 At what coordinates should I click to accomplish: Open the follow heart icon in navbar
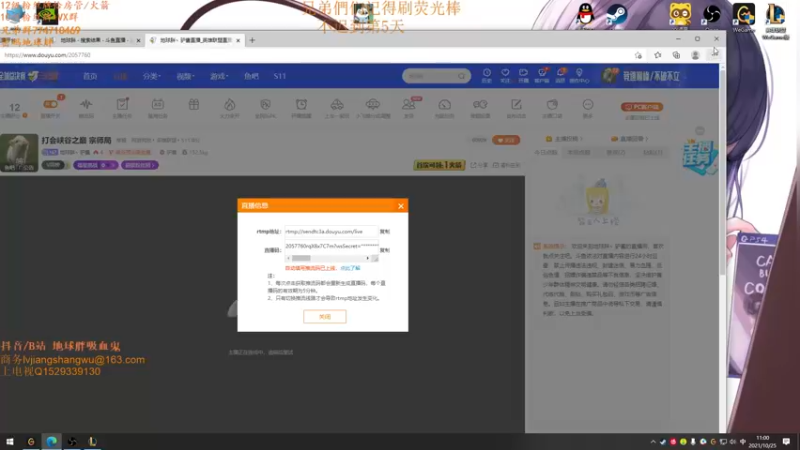pos(505,75)
